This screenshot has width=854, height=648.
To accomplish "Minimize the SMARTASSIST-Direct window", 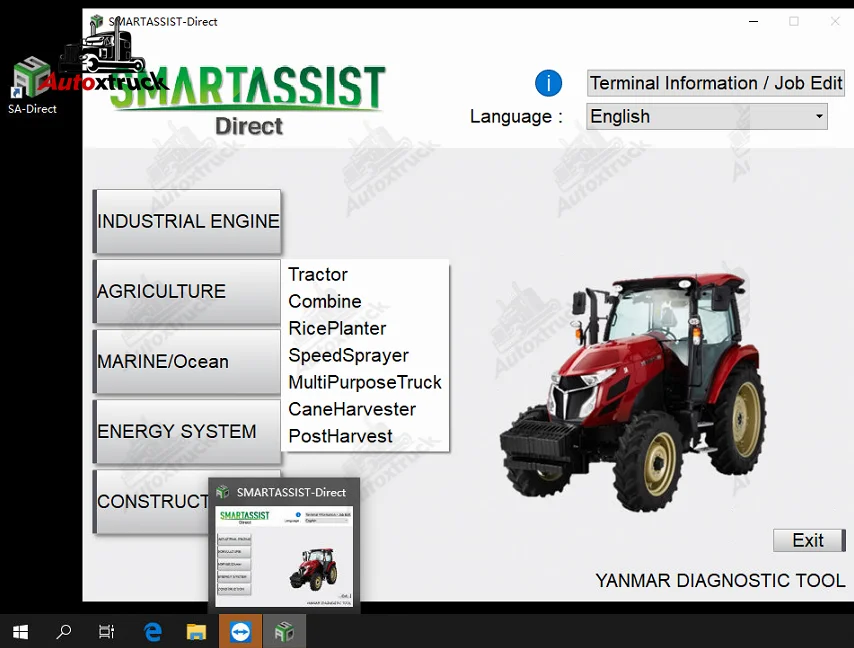I will click(754, 21).
